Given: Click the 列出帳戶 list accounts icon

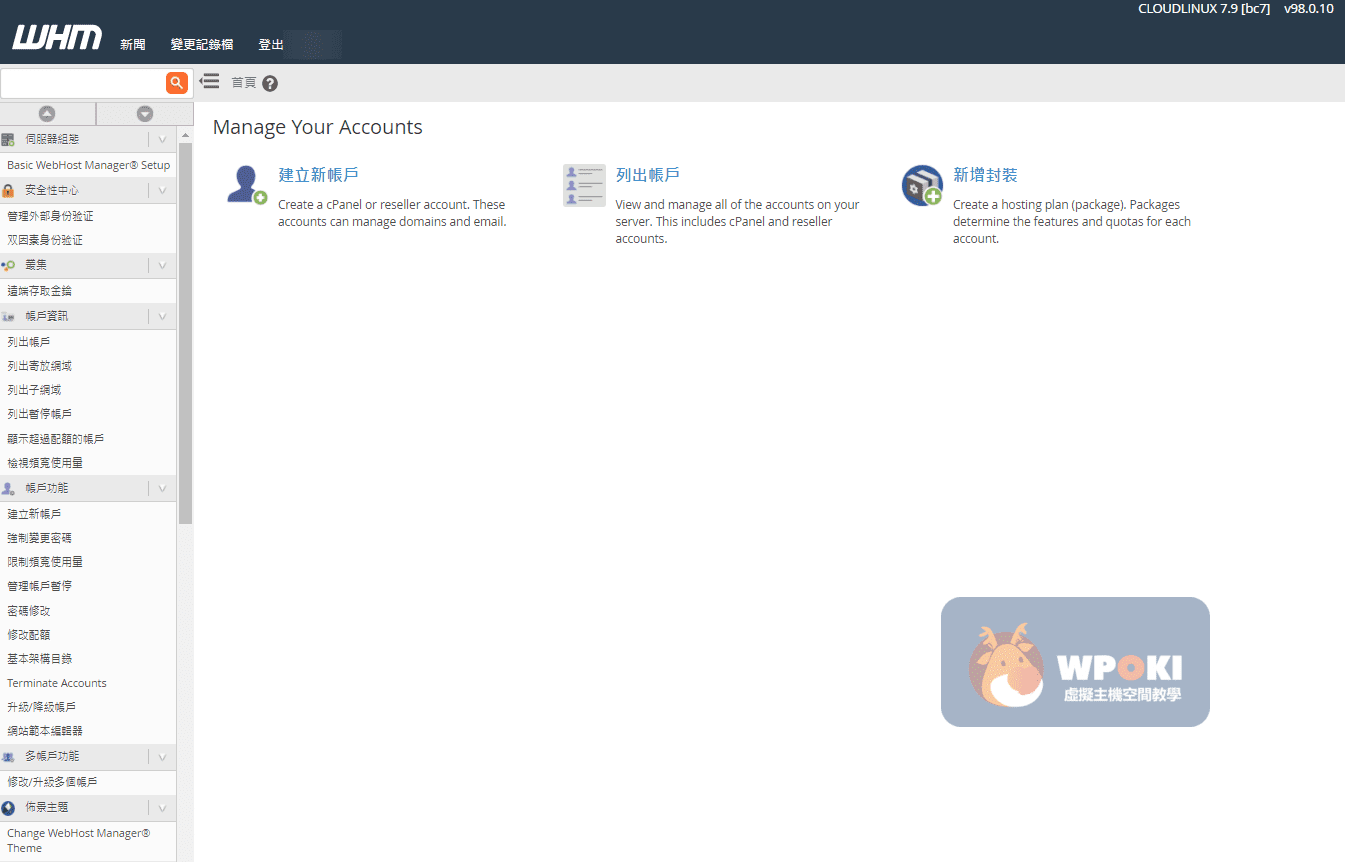Looking at the screenshot, I should pos(584,185).
